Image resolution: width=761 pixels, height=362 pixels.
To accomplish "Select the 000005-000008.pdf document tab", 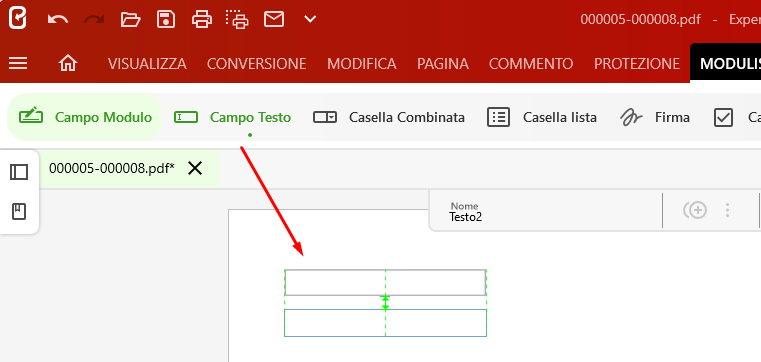I will click(112, 168).
